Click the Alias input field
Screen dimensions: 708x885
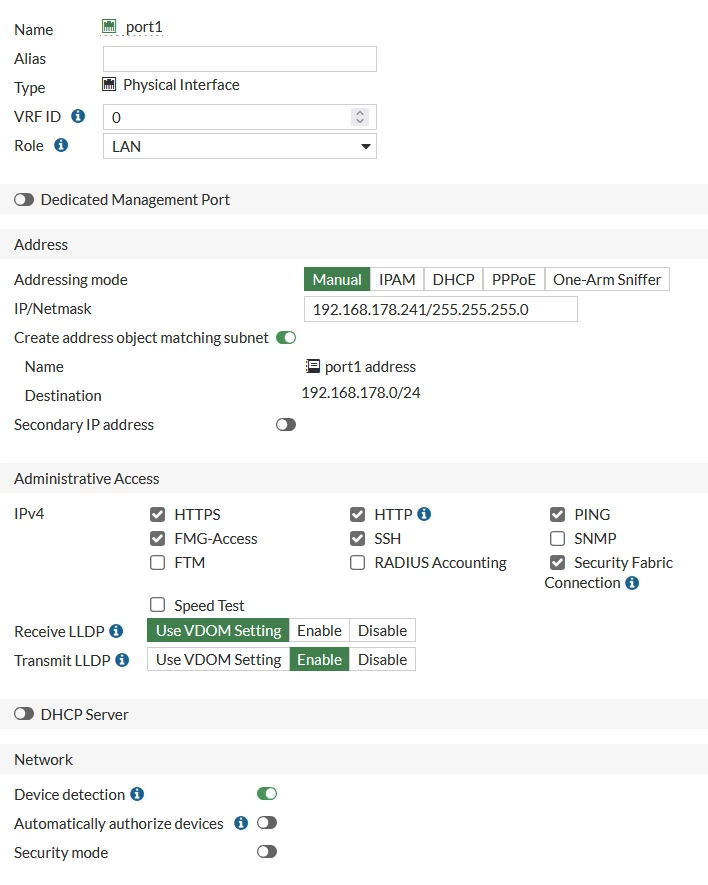pos(239,59)
